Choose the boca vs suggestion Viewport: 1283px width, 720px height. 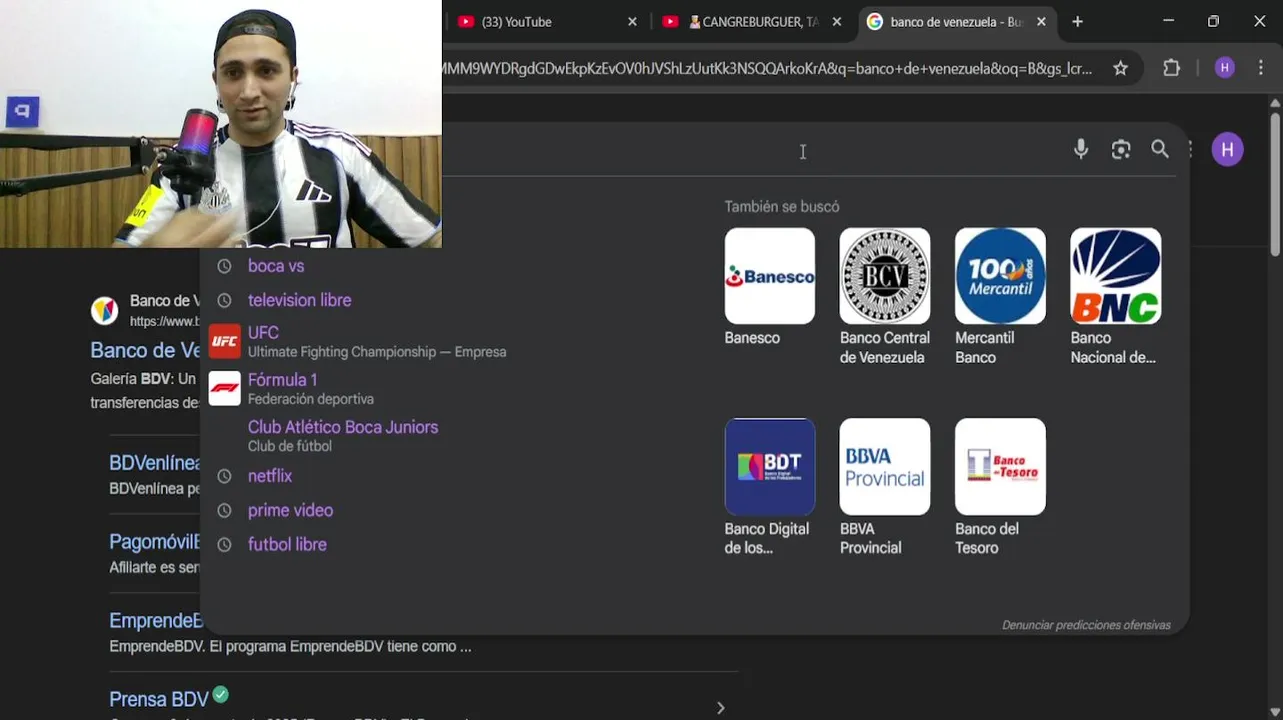[x=276, y=266]
